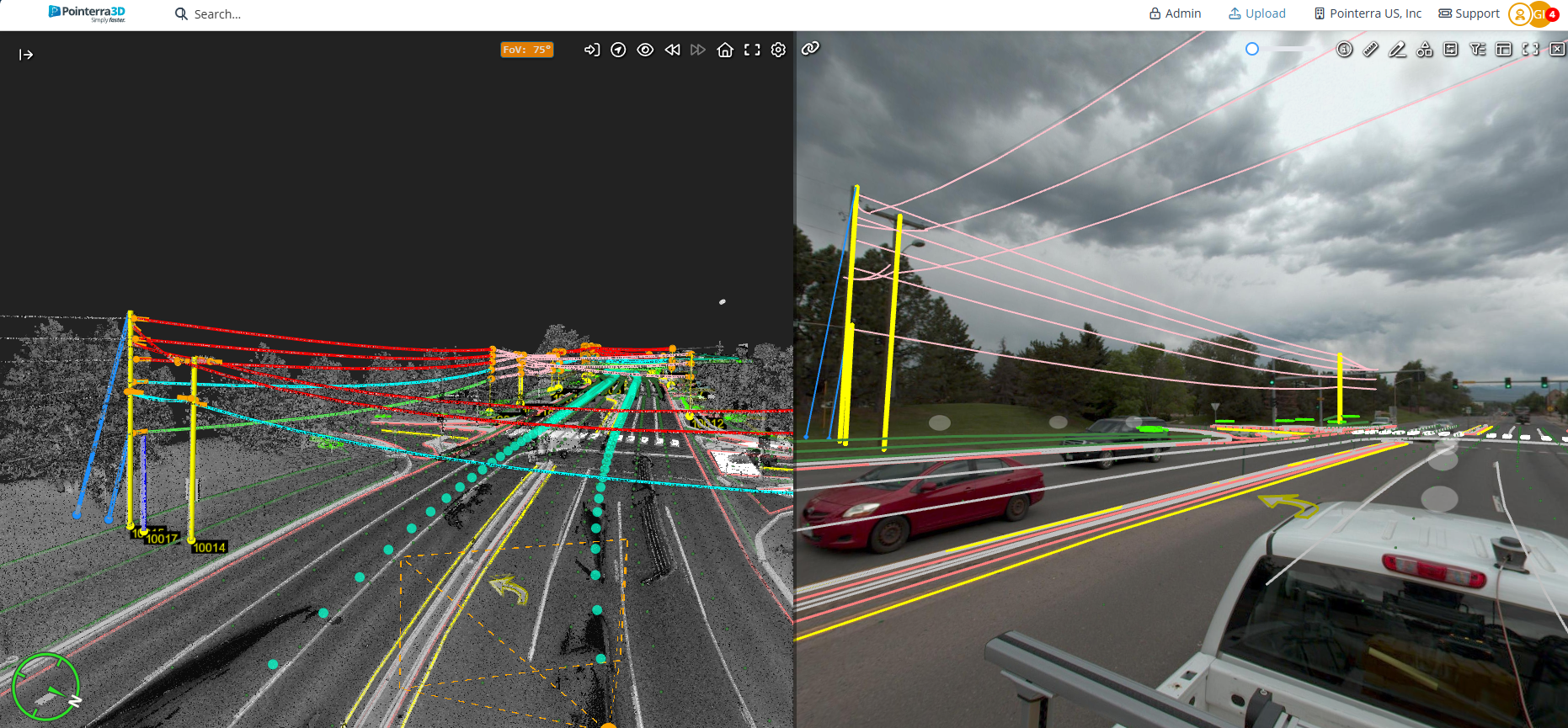Select the pencil annotation tool
Screen dimensions: 1568x728
click(x=1397, y=50)
